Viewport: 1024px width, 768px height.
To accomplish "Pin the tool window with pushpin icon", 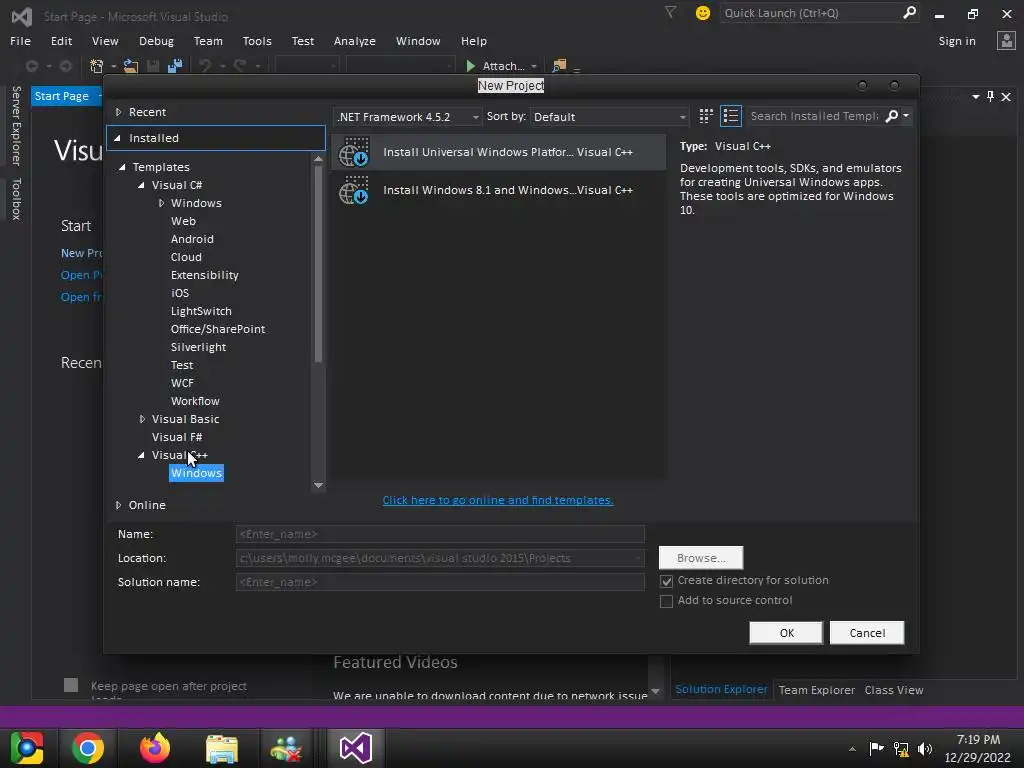I will pos(991,97).
